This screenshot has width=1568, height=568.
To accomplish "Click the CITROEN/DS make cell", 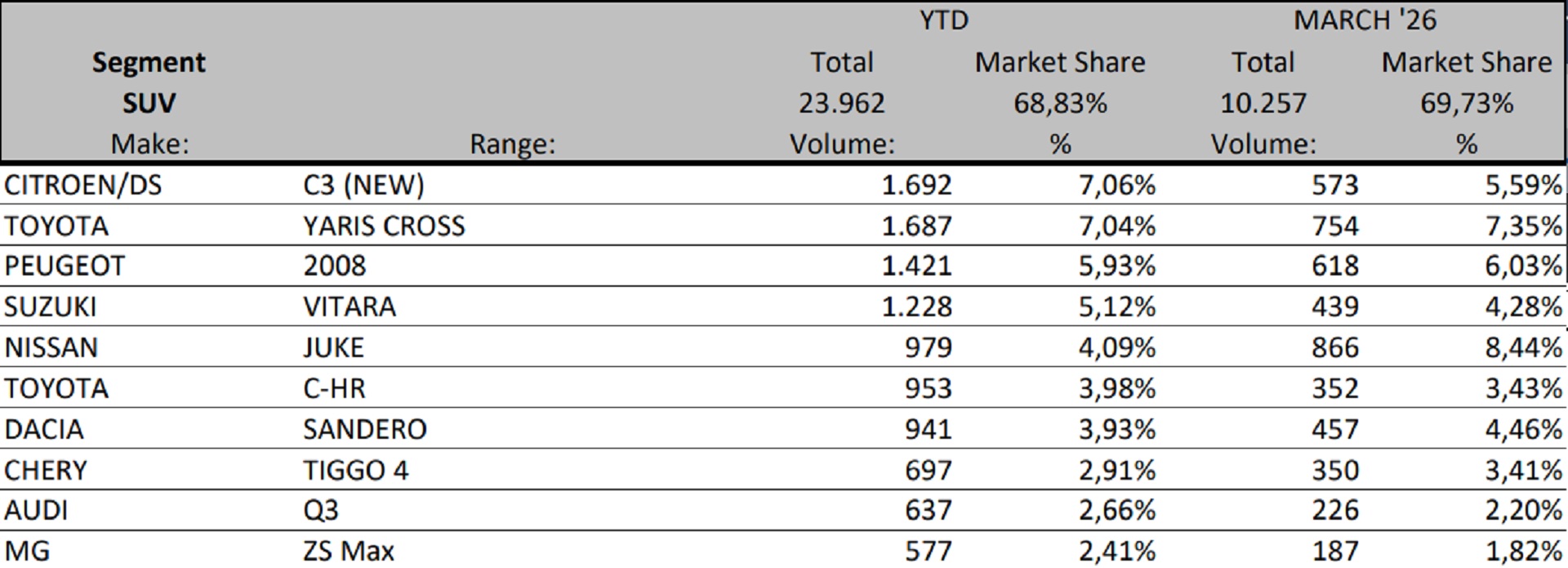I will coord(82,185).
